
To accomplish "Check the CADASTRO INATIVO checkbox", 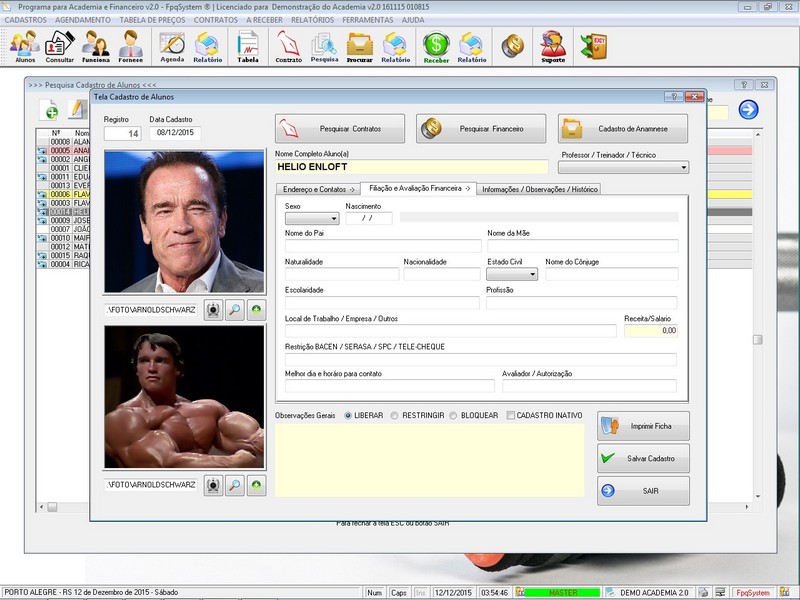I will coord(511,415).
